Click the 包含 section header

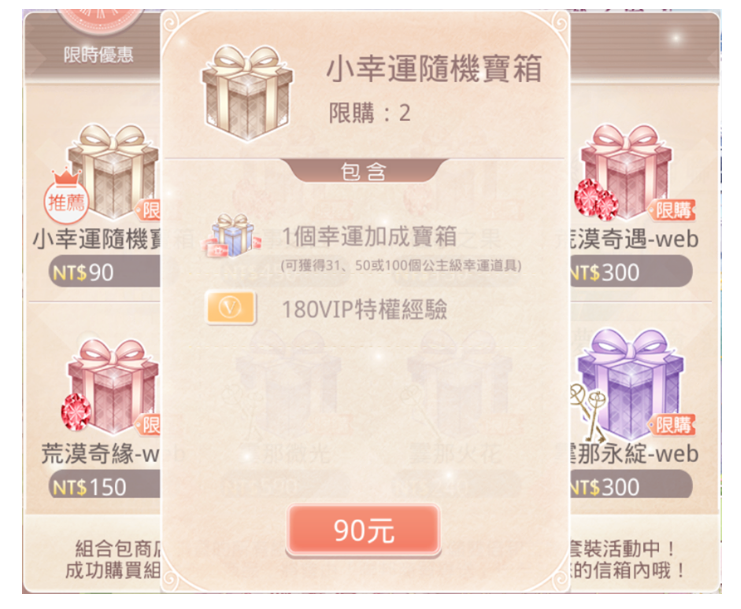[364, 171]
